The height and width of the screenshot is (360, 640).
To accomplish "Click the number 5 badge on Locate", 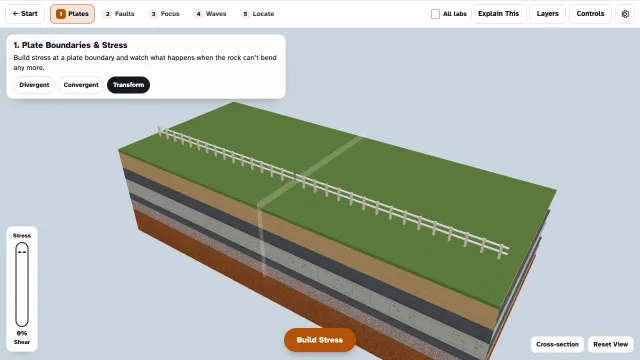I will tap(245, 14).
